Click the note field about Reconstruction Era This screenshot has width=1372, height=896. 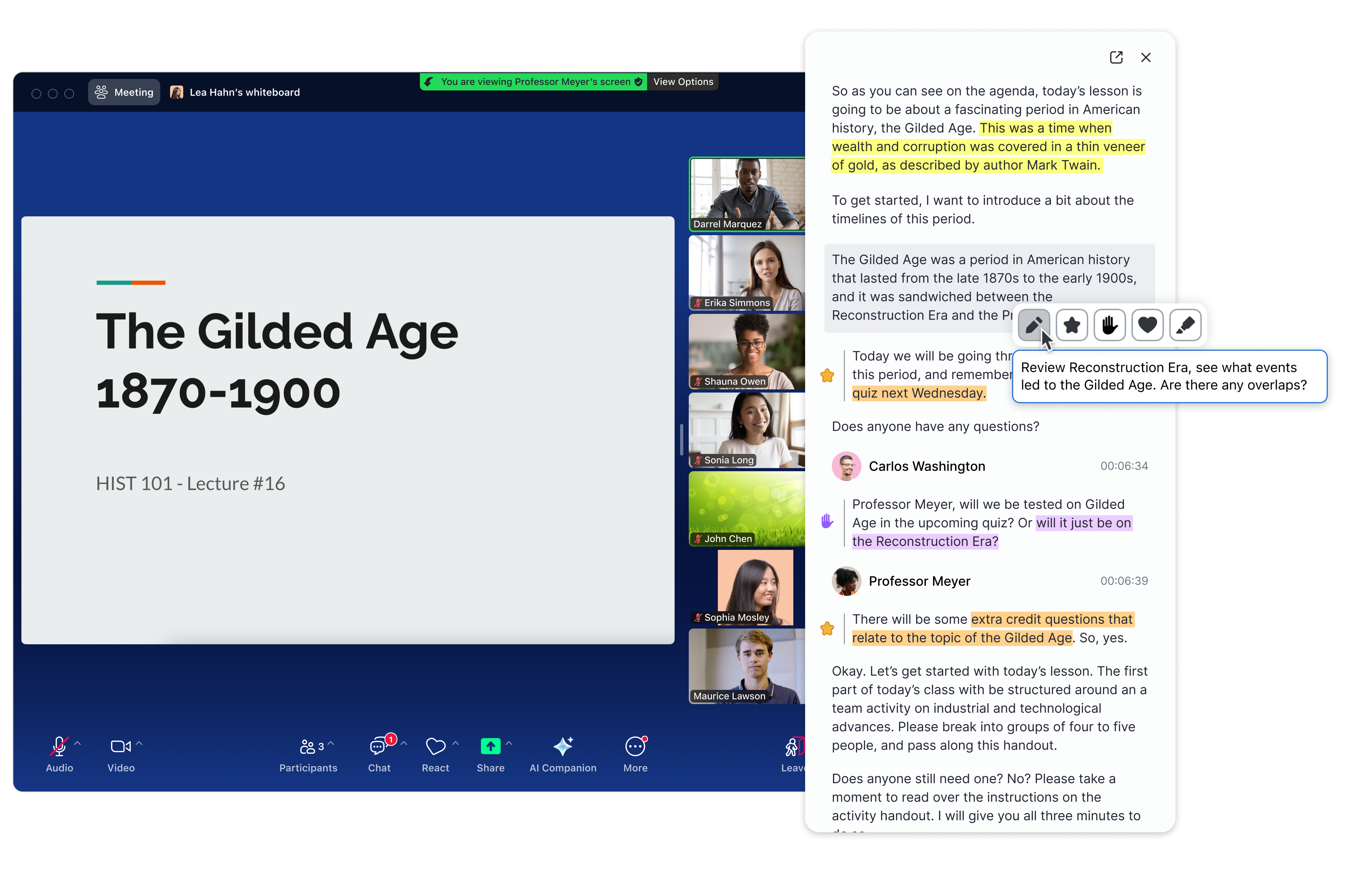click(1170, 376)
